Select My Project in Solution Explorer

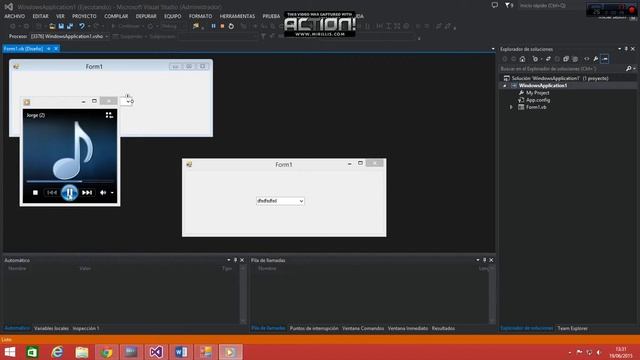(x=537, y=93)
